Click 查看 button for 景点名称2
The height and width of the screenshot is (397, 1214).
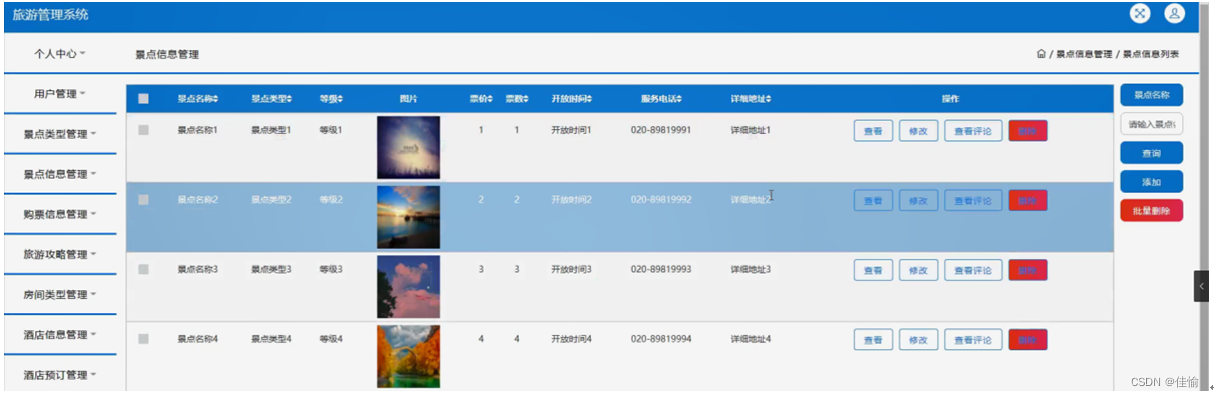(x=873, y=201)
